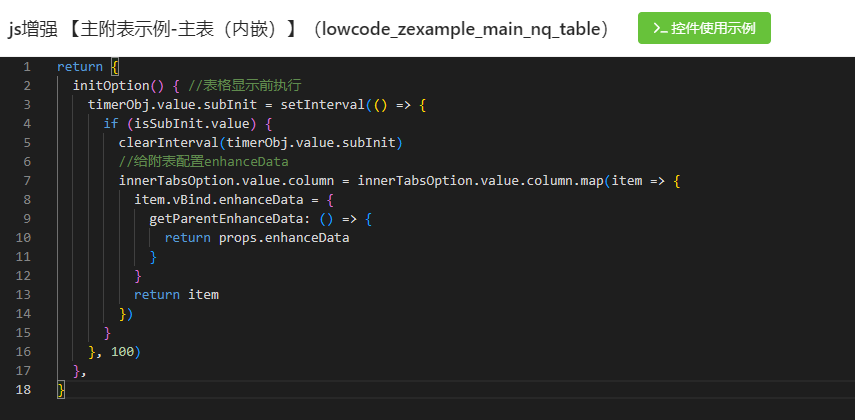Click the clearInterval call on line 5

[x=172, y=143]
